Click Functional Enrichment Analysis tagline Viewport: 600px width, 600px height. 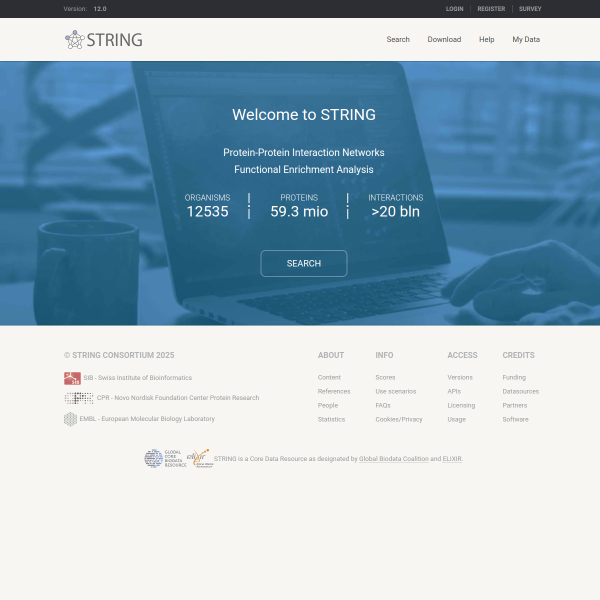tap(304, 170)
